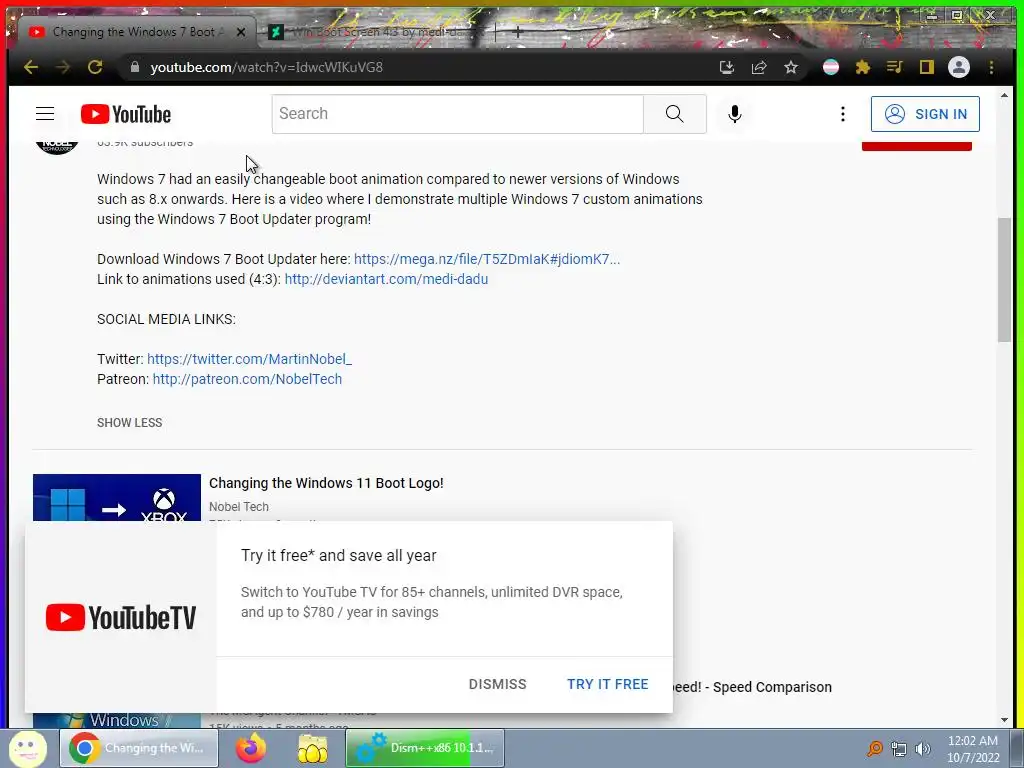Open the round pink-striped extension icon
The height and width of the screenshot is (768, 1024).
click(x=831, y=67)
